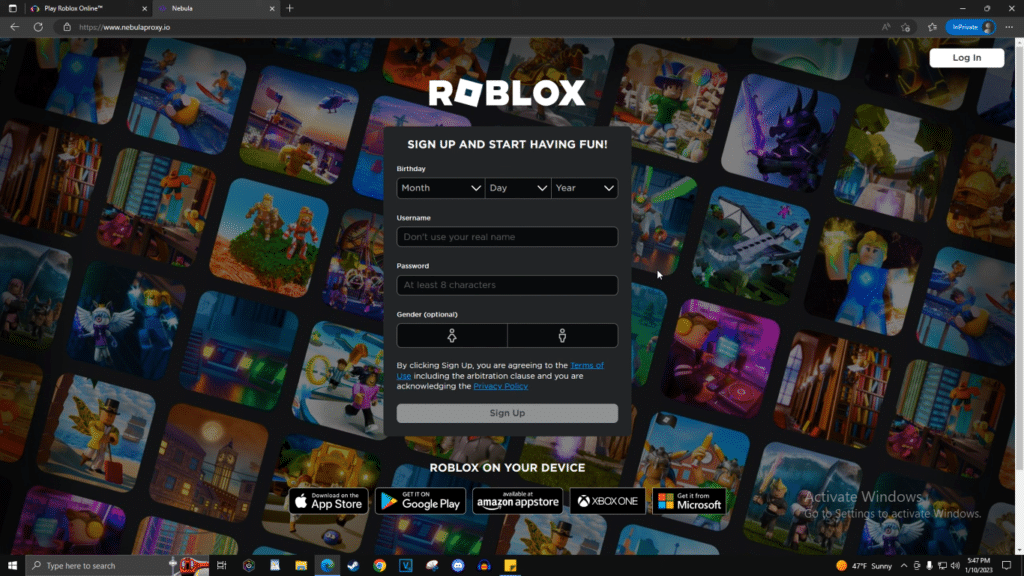
Task: Click the browser back arrow
Action: point(13,27)
